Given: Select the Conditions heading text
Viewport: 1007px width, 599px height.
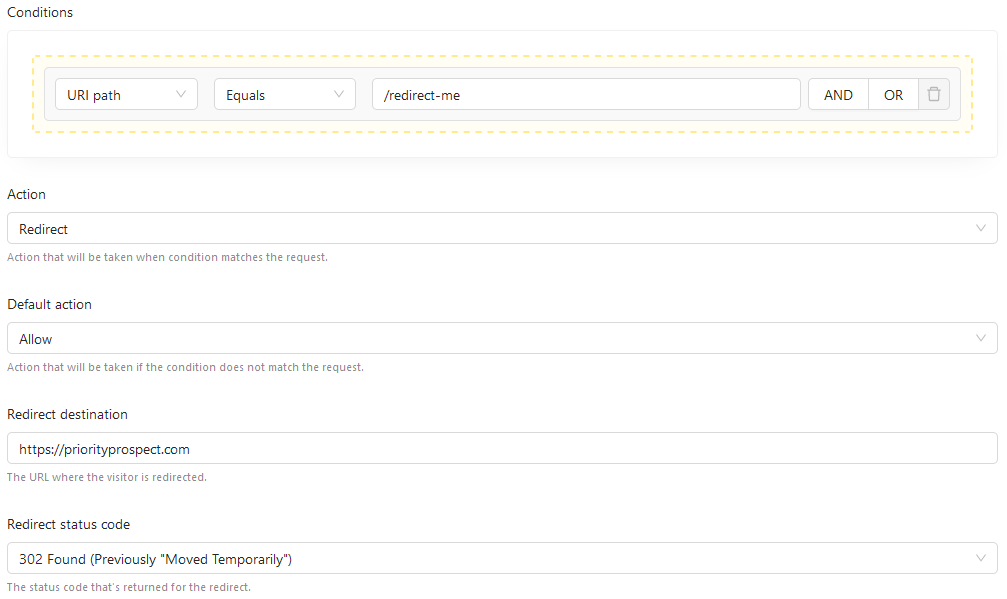Looking at the screenshot, I should tap(40, 12).
